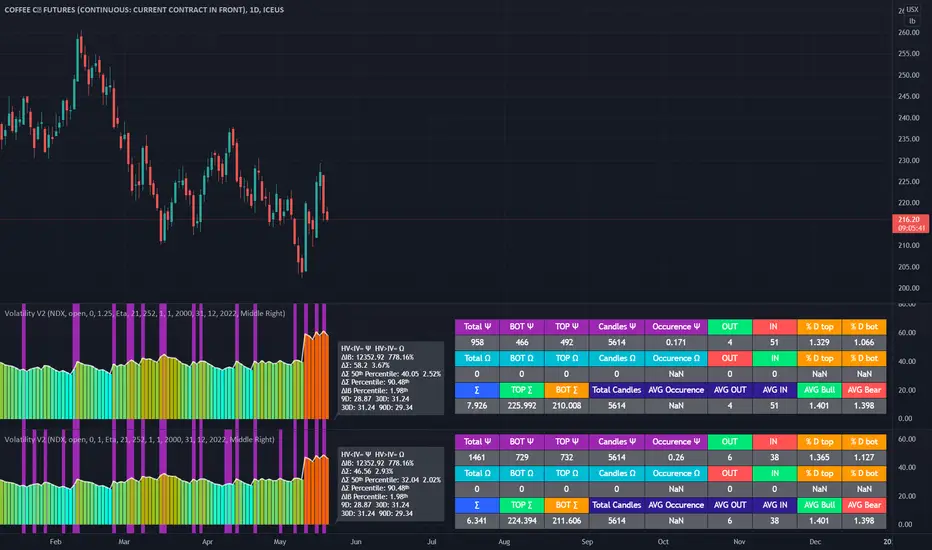The height and width of the screenshot is (550, 932).
Task: Click the orange volatility bars in upper pane
Action: coord(316,376)
